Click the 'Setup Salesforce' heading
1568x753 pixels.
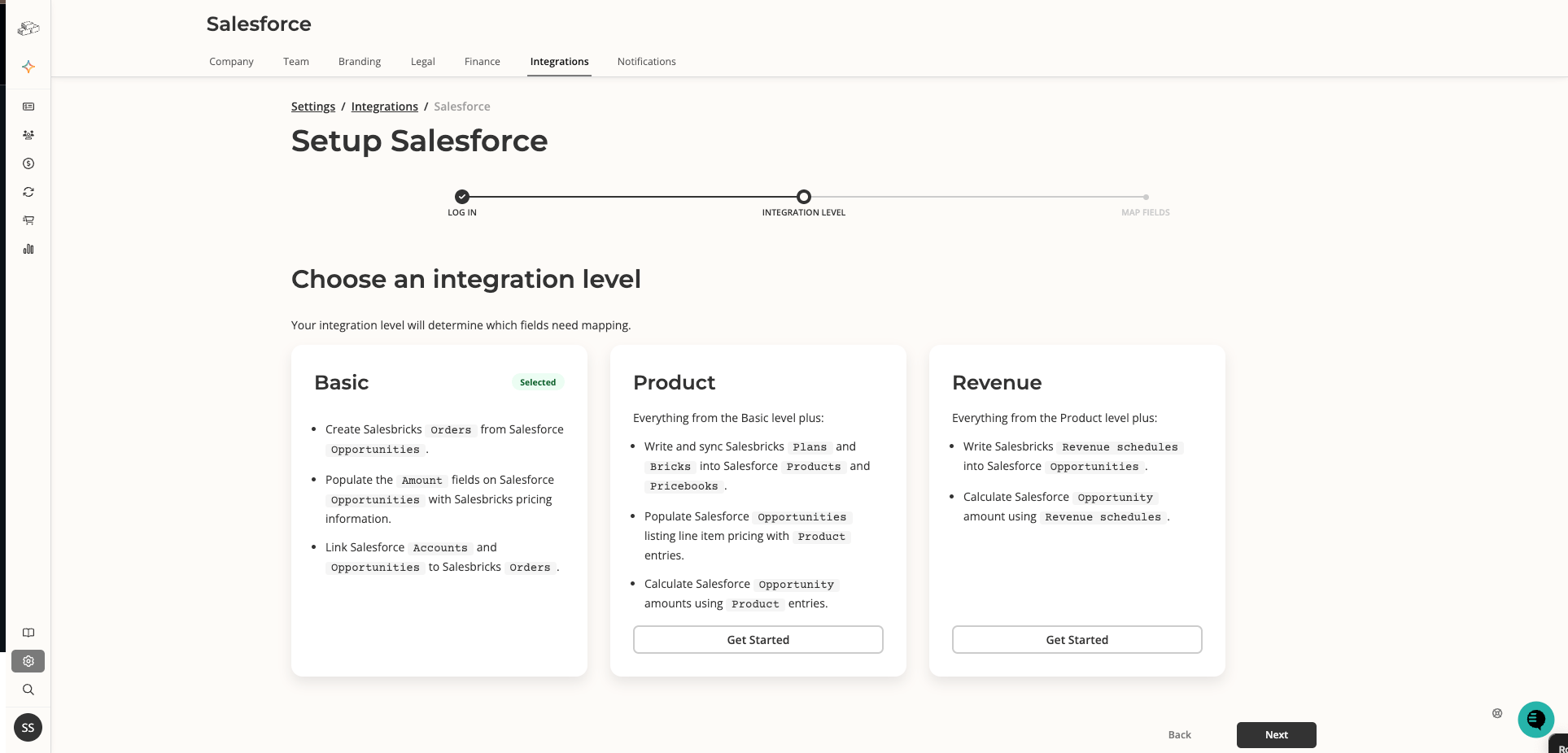pyautogui.click(x=420, y=141)
